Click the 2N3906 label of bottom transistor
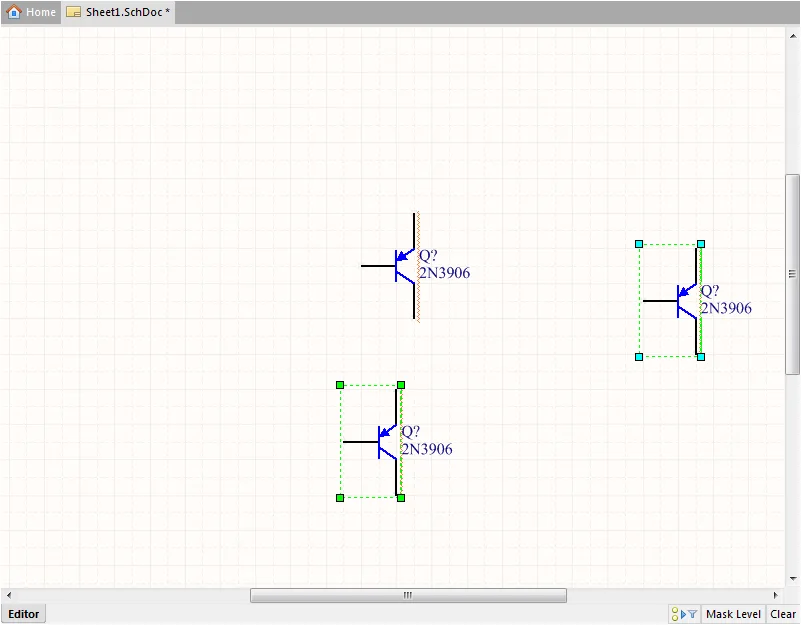 coord(427,449)
